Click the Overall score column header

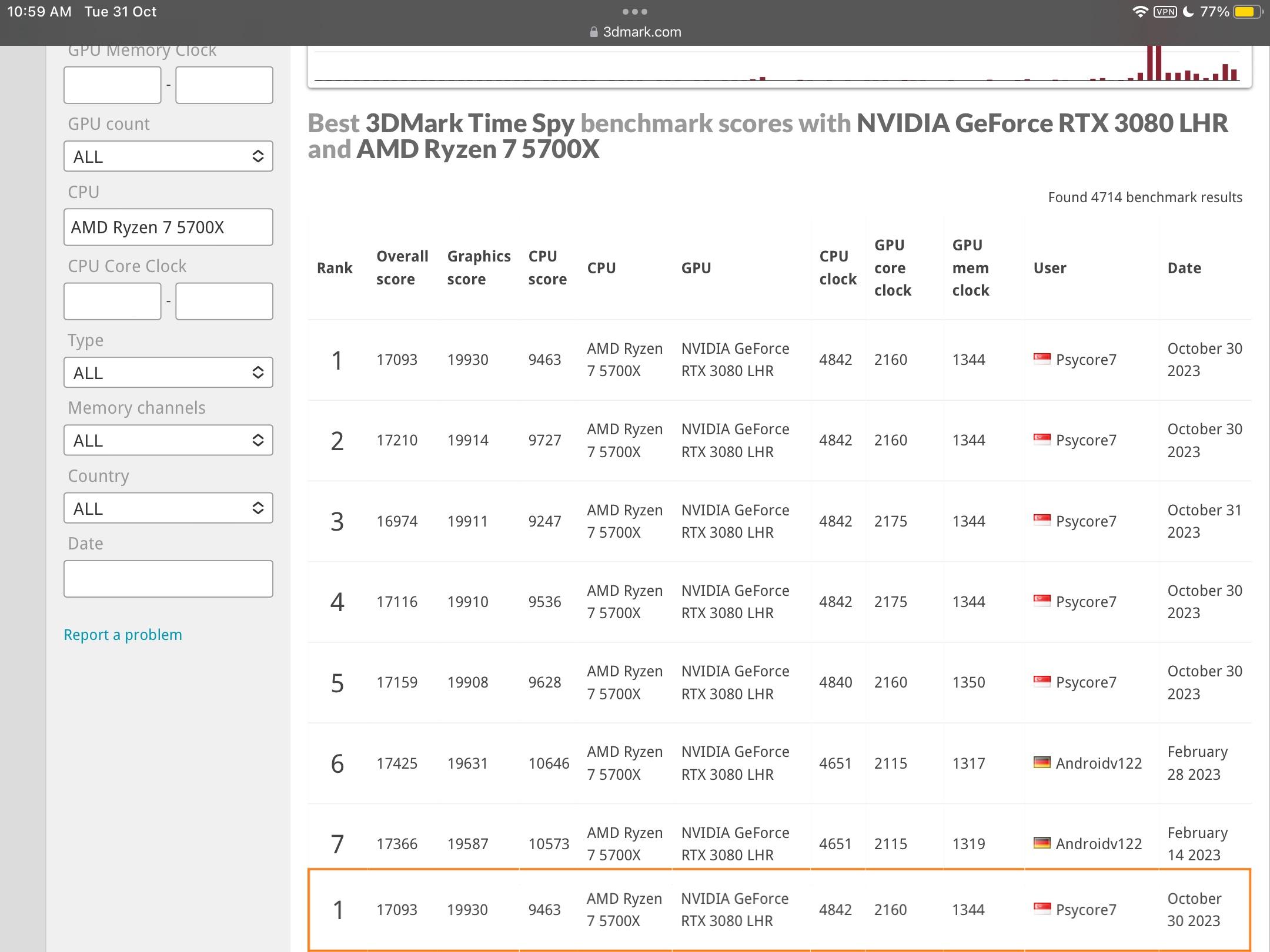click(402, 268)
